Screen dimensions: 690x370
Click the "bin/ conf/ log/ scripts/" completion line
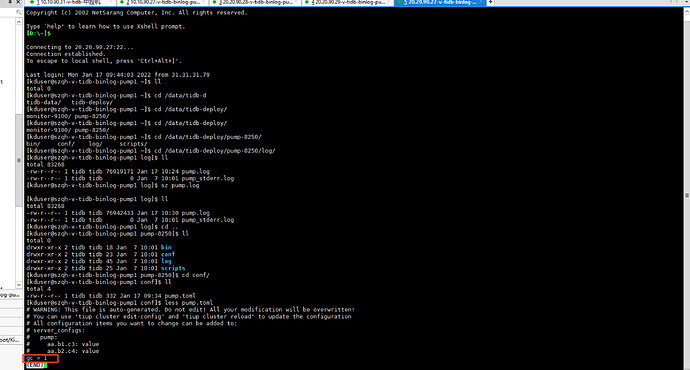[87, 143]
